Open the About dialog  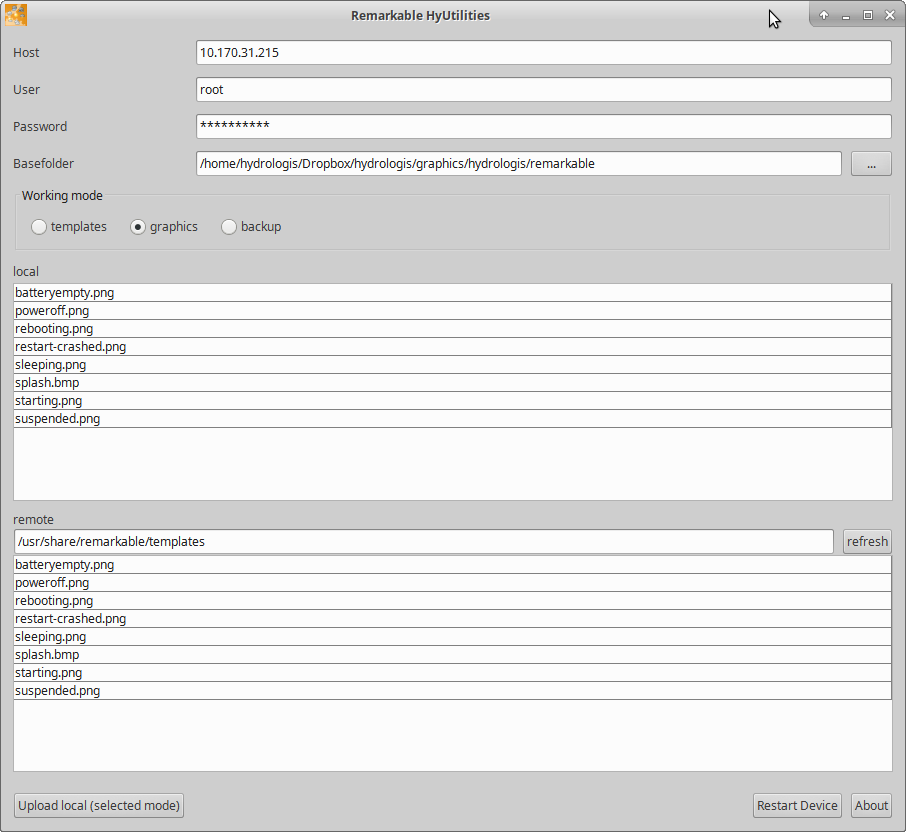[871, 805]
